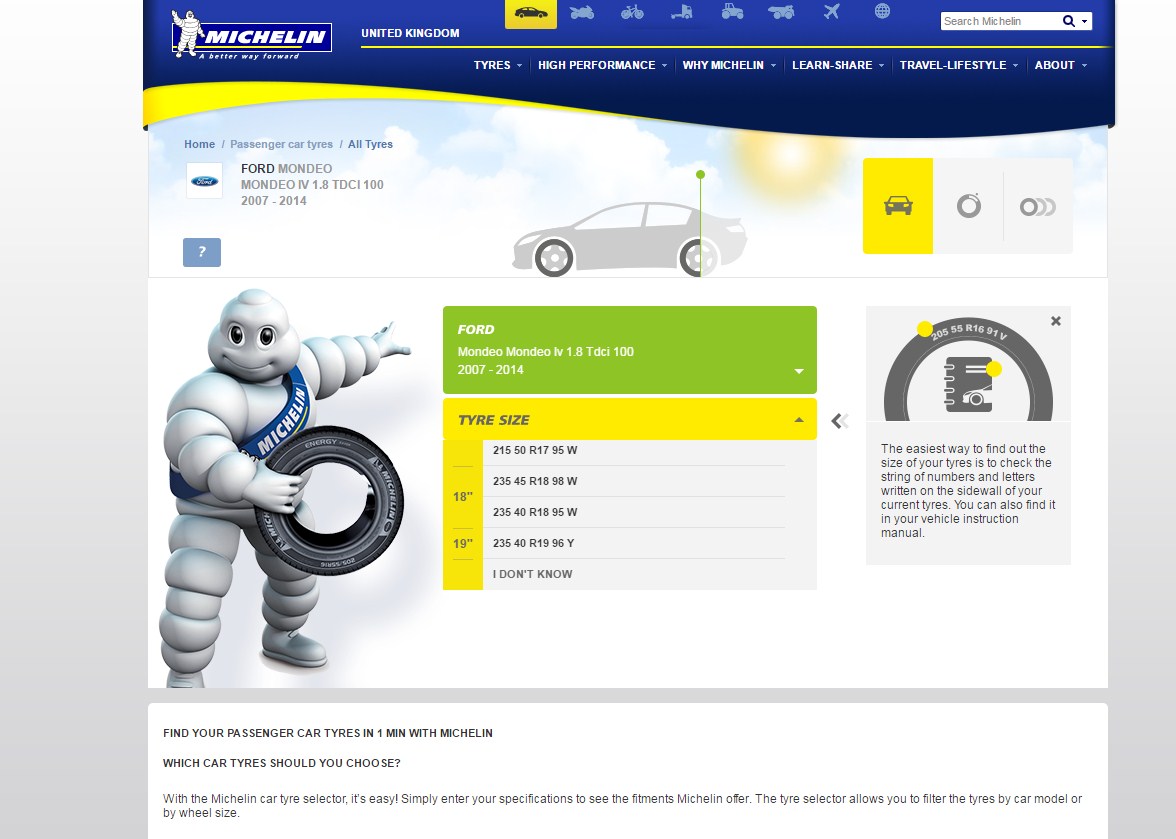
Task: Select the car tyres category icon
Action: [531, 13]
